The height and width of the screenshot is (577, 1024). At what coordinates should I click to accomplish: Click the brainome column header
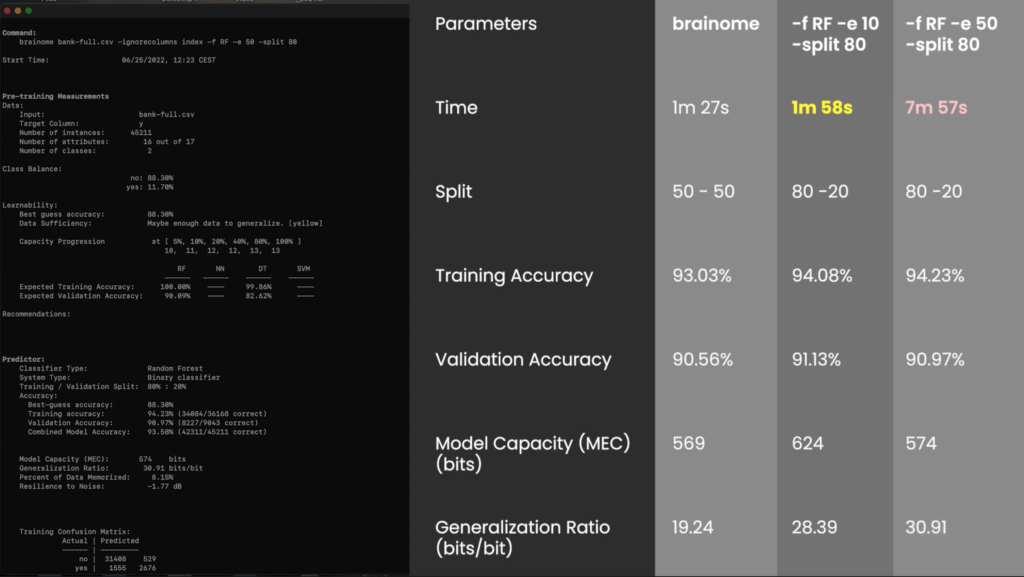(x=715, y=24)
